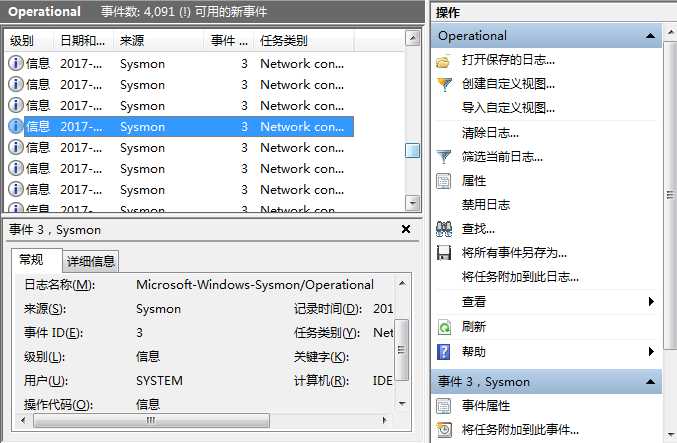Click the filter current log funnel icon
This screenshot has width=677, height=443.
tap(444, 157)
